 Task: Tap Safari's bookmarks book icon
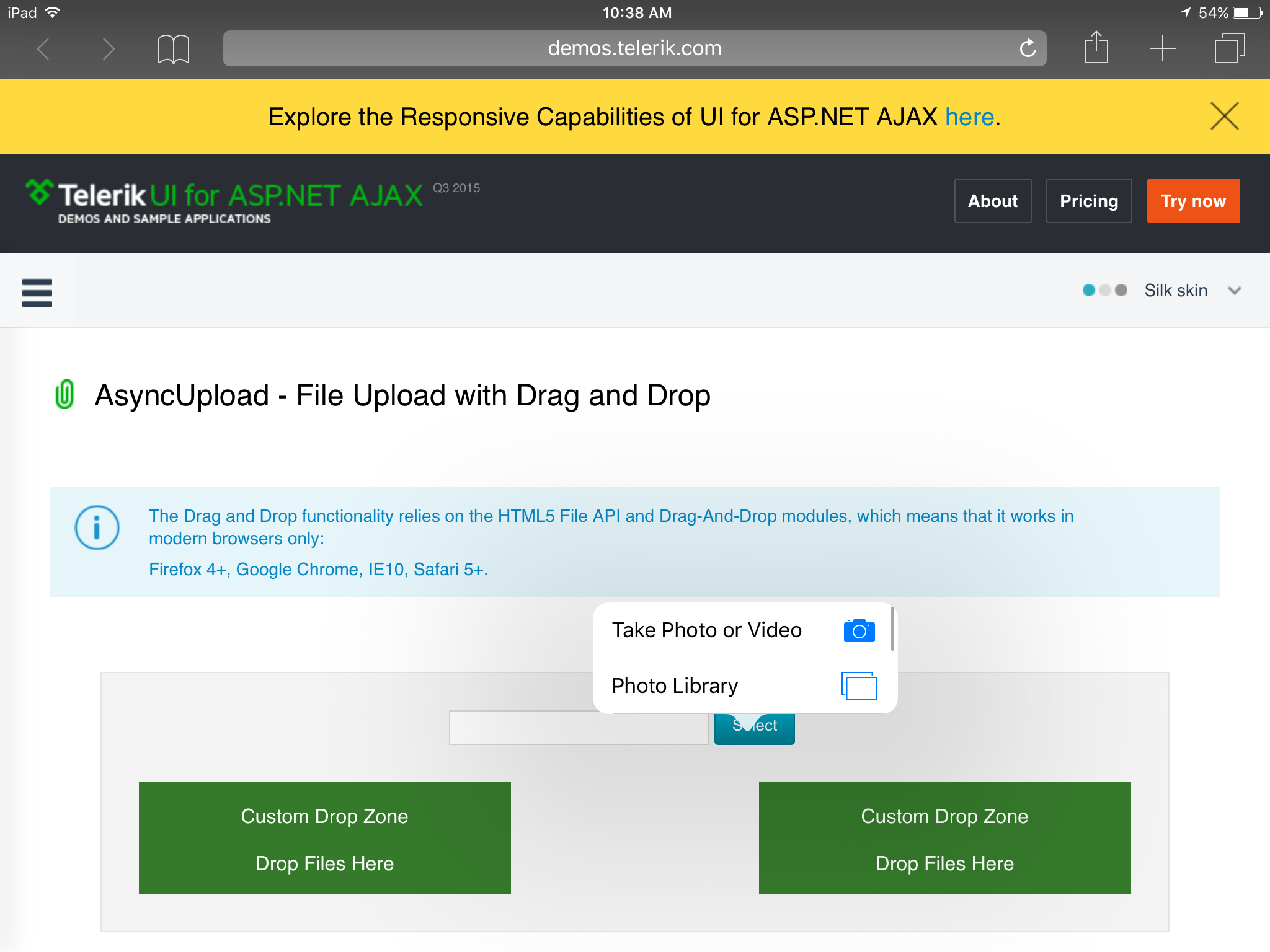[x=174, y=49]
